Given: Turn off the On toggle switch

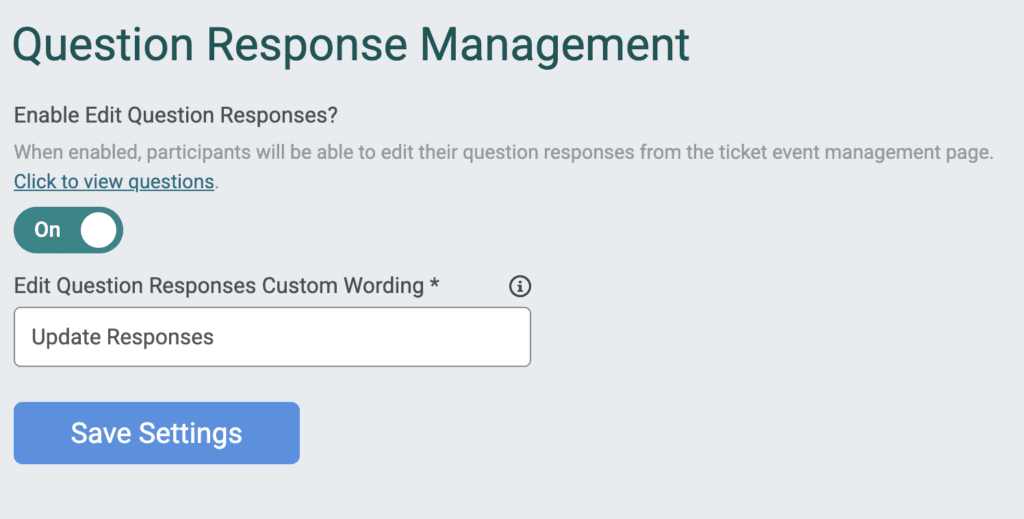Looking at the screenshot, I should pos(69,230).
